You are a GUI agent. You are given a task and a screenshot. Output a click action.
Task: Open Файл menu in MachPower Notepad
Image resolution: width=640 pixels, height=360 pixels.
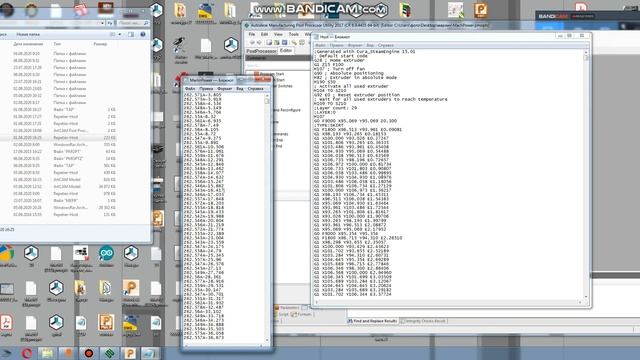(190, 89)
